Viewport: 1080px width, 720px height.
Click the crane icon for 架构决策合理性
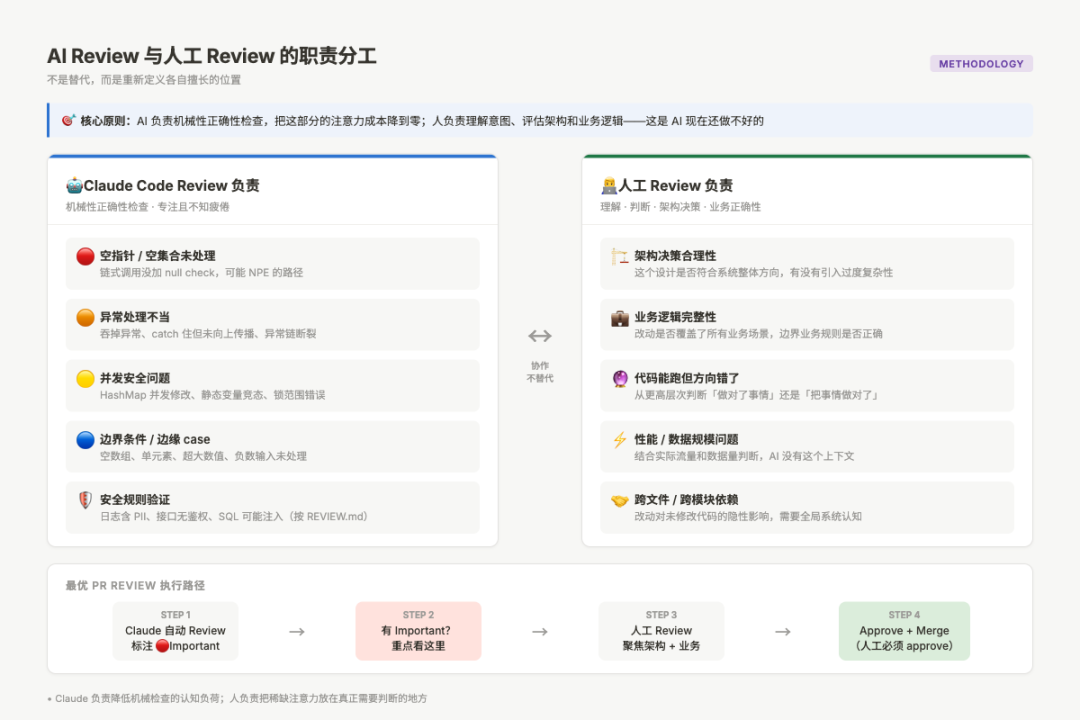point(620,256)
